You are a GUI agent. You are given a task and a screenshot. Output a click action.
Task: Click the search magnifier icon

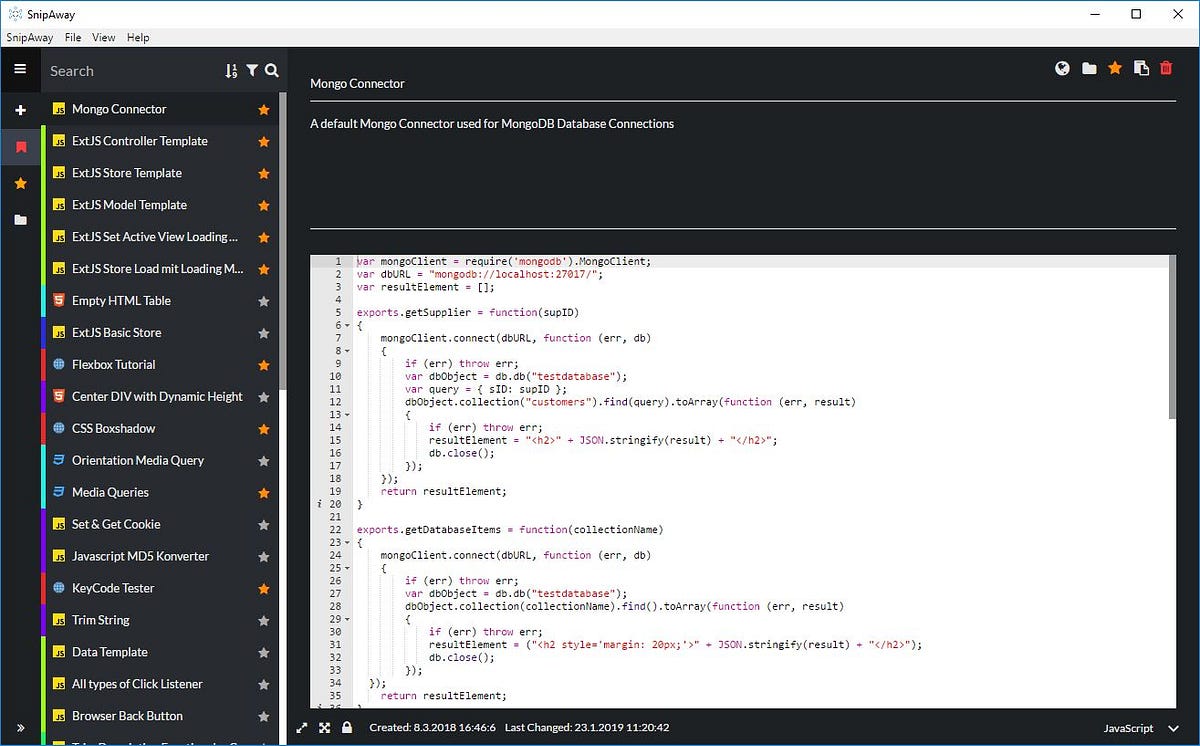tap(271, 70)
